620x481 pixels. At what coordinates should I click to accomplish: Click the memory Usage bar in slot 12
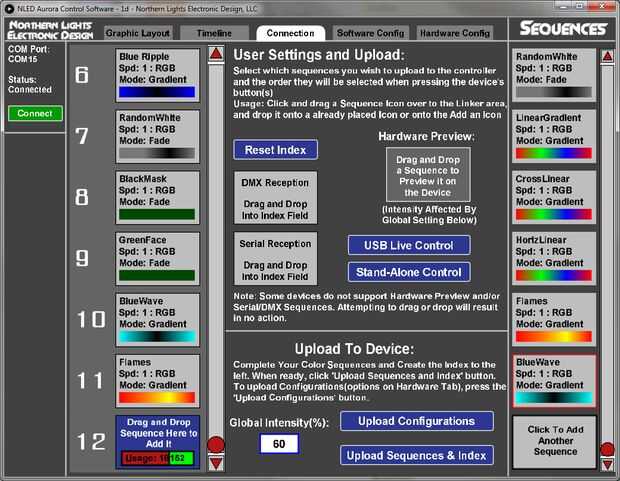point(157,458)
